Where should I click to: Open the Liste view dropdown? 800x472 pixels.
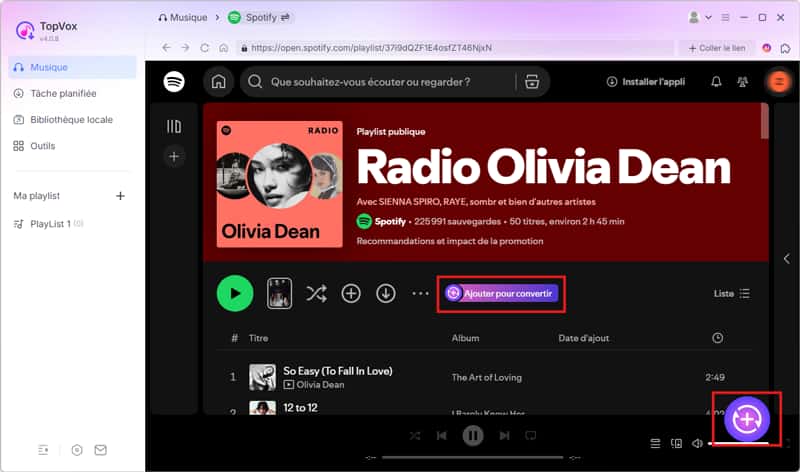pyautogui.click(x=732, y=293)
